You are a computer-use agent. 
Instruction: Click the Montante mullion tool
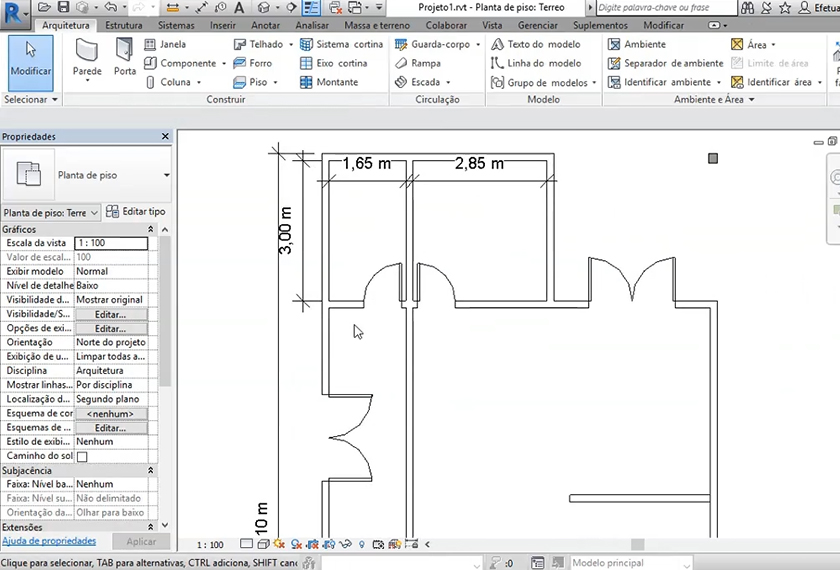coord(336,82)
